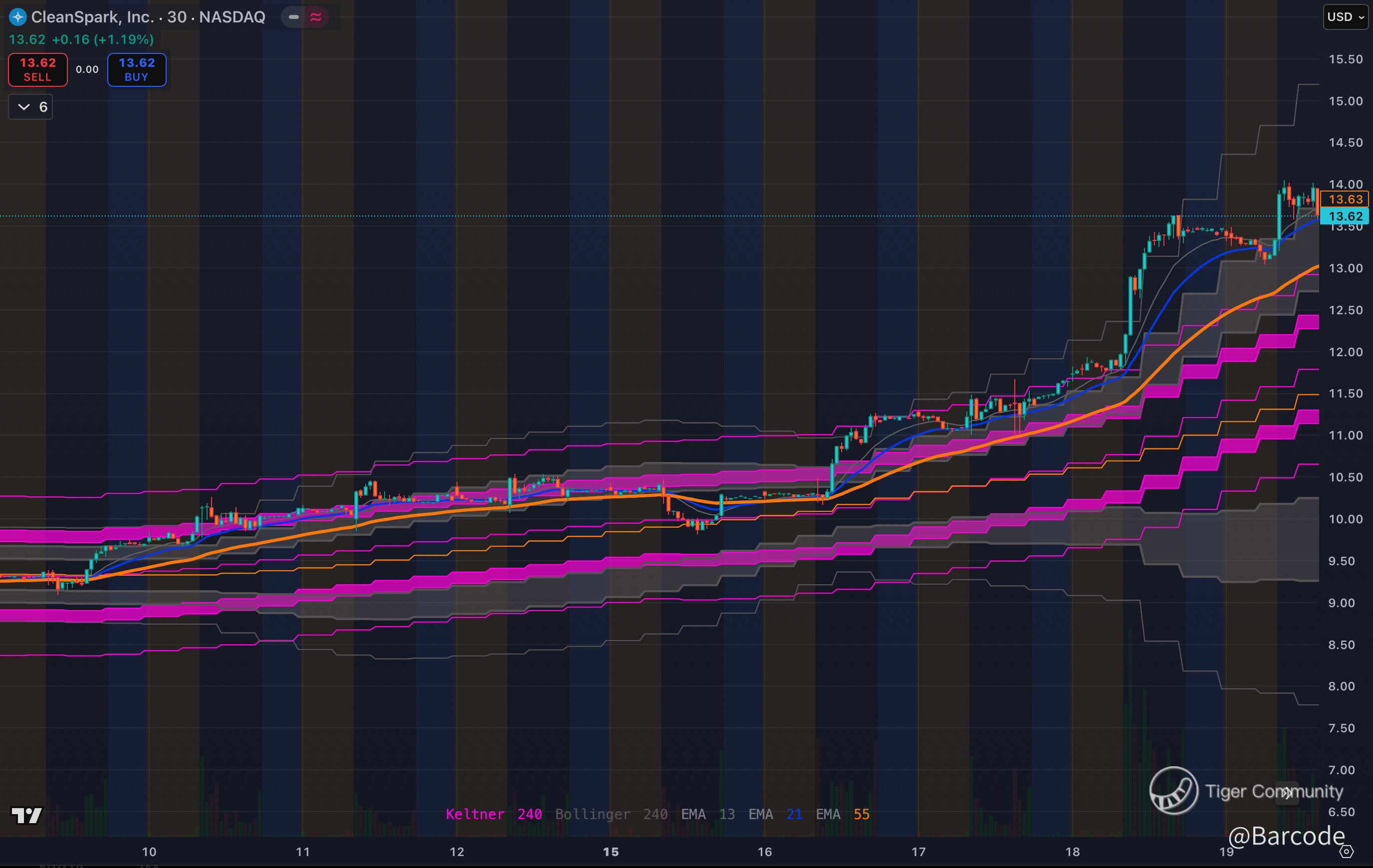Click the orange 13.63 price label
This screenshot has width=1373, height=868.
pyautogui.click(x=1345, y=200)
